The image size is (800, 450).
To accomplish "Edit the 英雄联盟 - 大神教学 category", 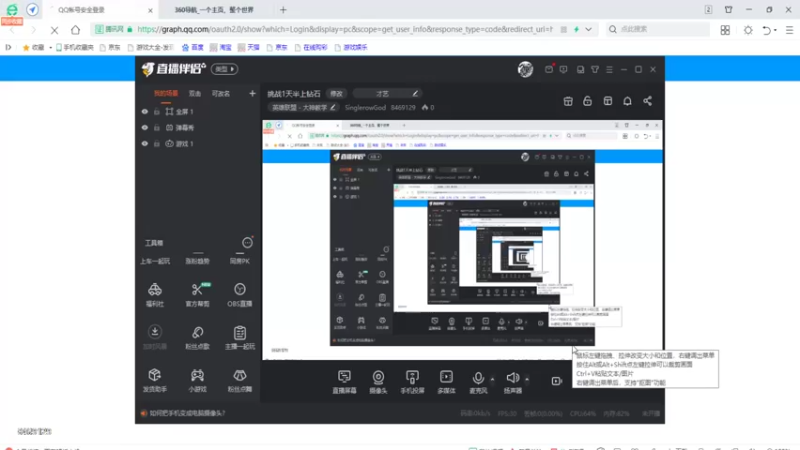I will [x=303, y=108].
